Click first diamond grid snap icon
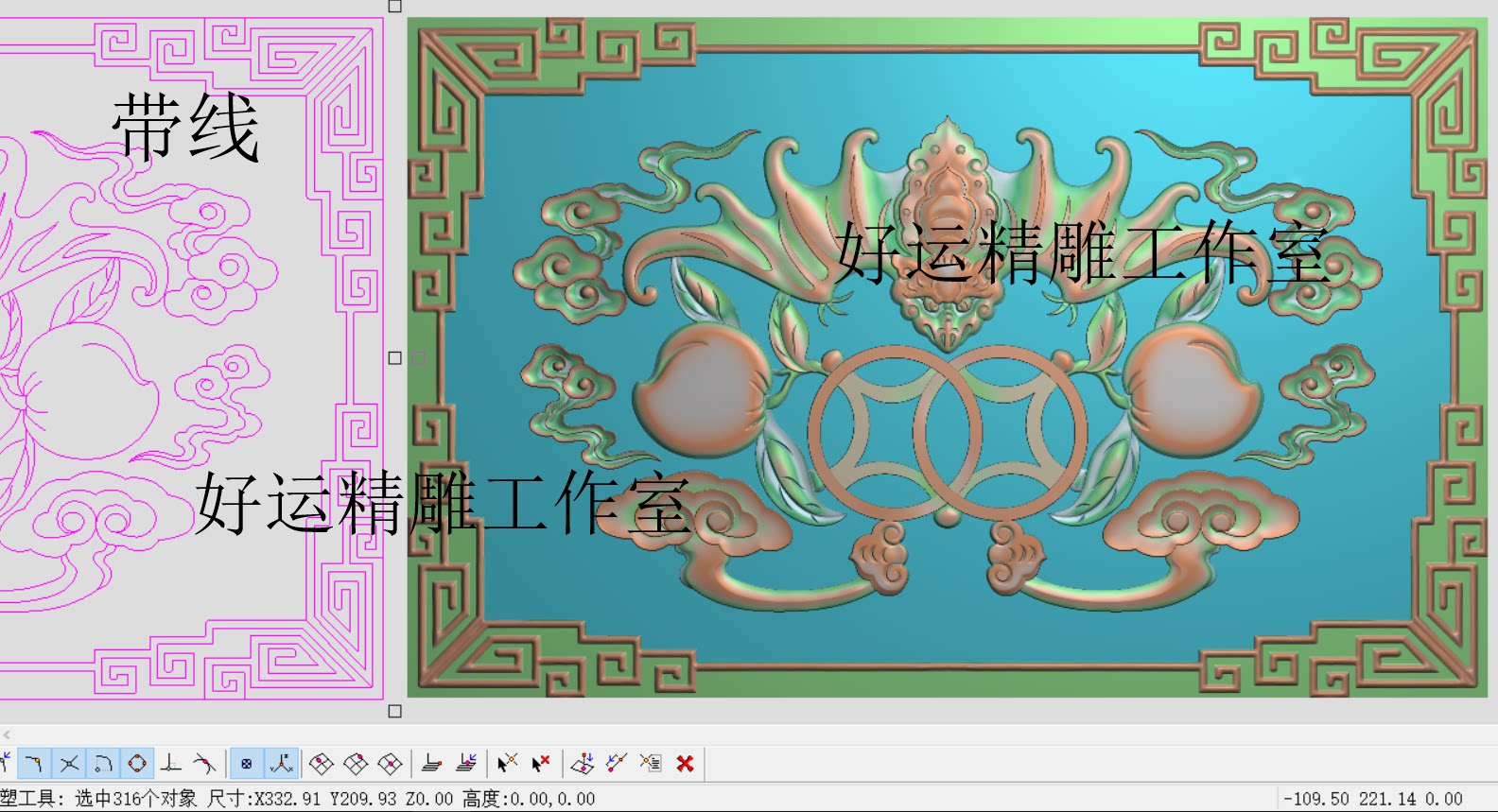Screen dimensions: 1498x812 pyautogui.click(x=322, y=763)
